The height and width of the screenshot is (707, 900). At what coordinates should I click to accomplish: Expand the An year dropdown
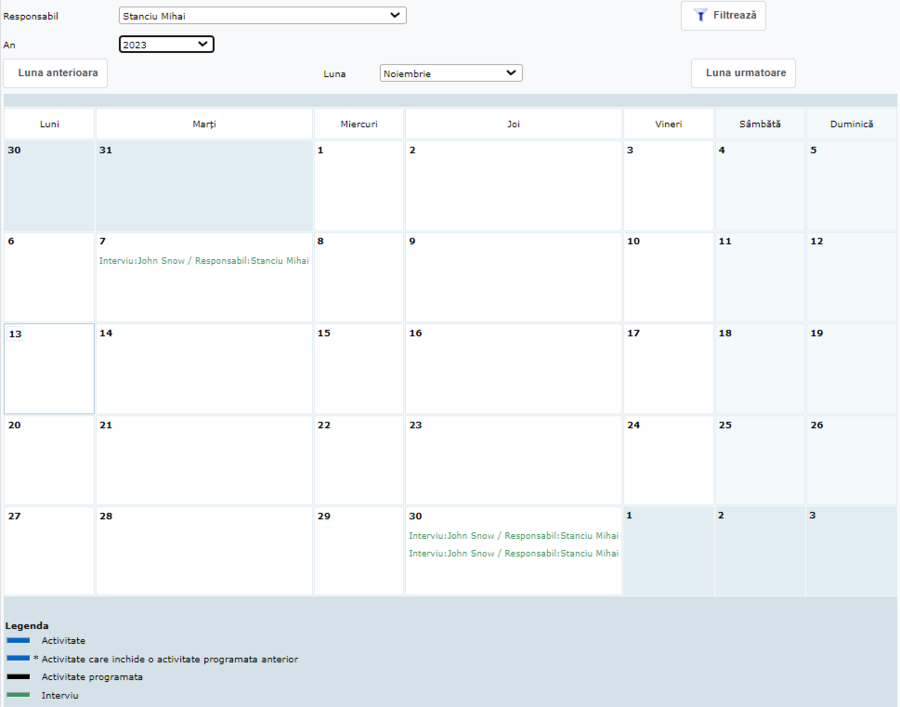coord(166,44)
